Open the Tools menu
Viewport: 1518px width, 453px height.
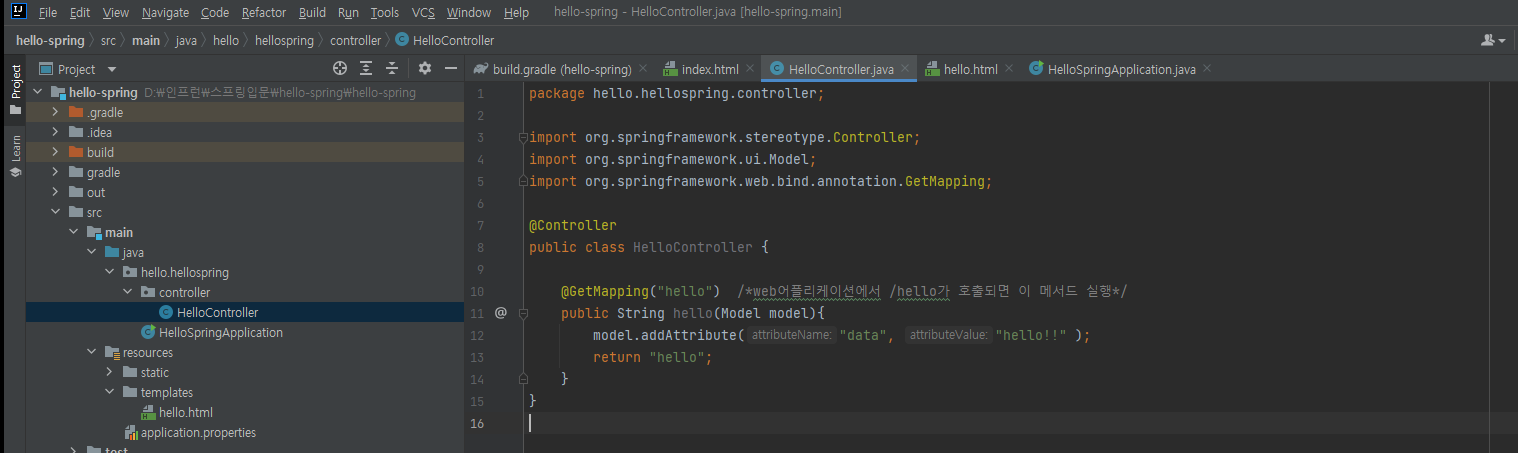tap(384, 13)
